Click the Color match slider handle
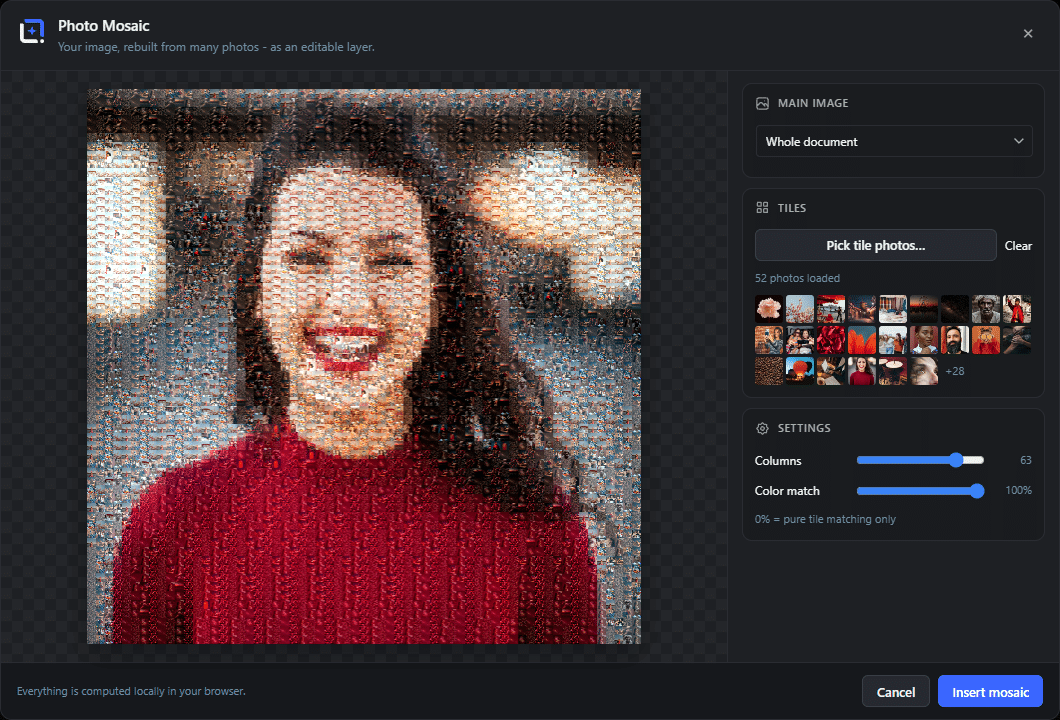The image size is (1060, 720). 977,491
